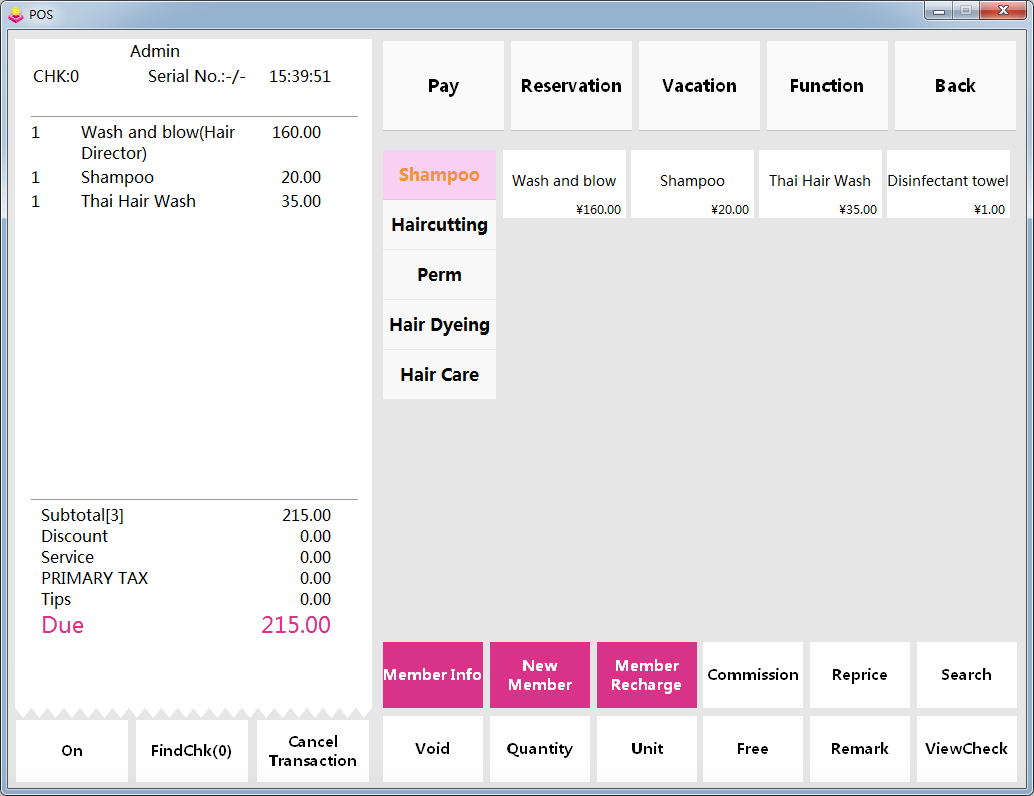The image size is (1034, 796).
Task: Add the Thai Hair Wash service
Action: [820, 184]
